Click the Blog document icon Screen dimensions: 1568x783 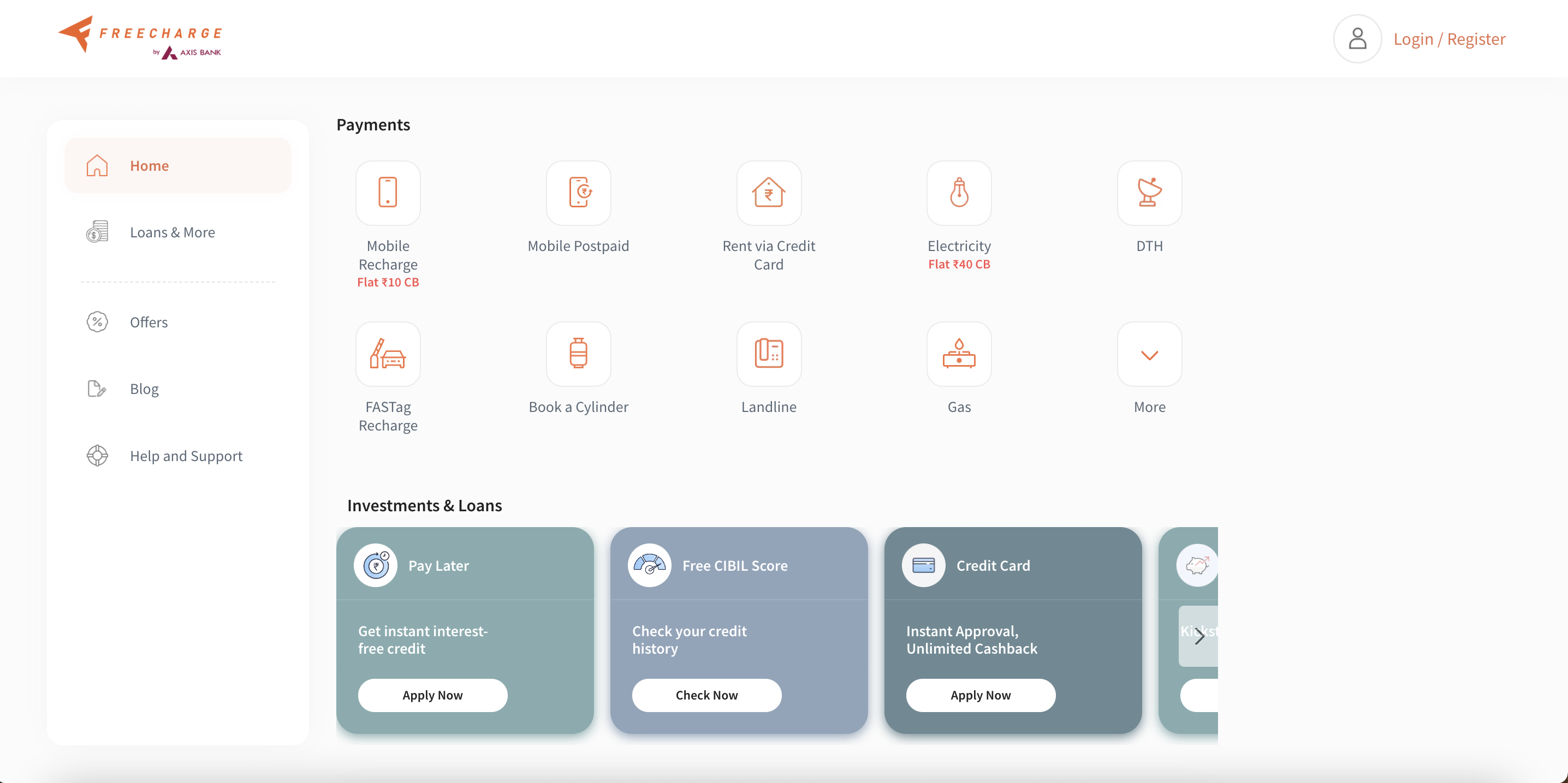pyautogui.click(x=97, y=388)
